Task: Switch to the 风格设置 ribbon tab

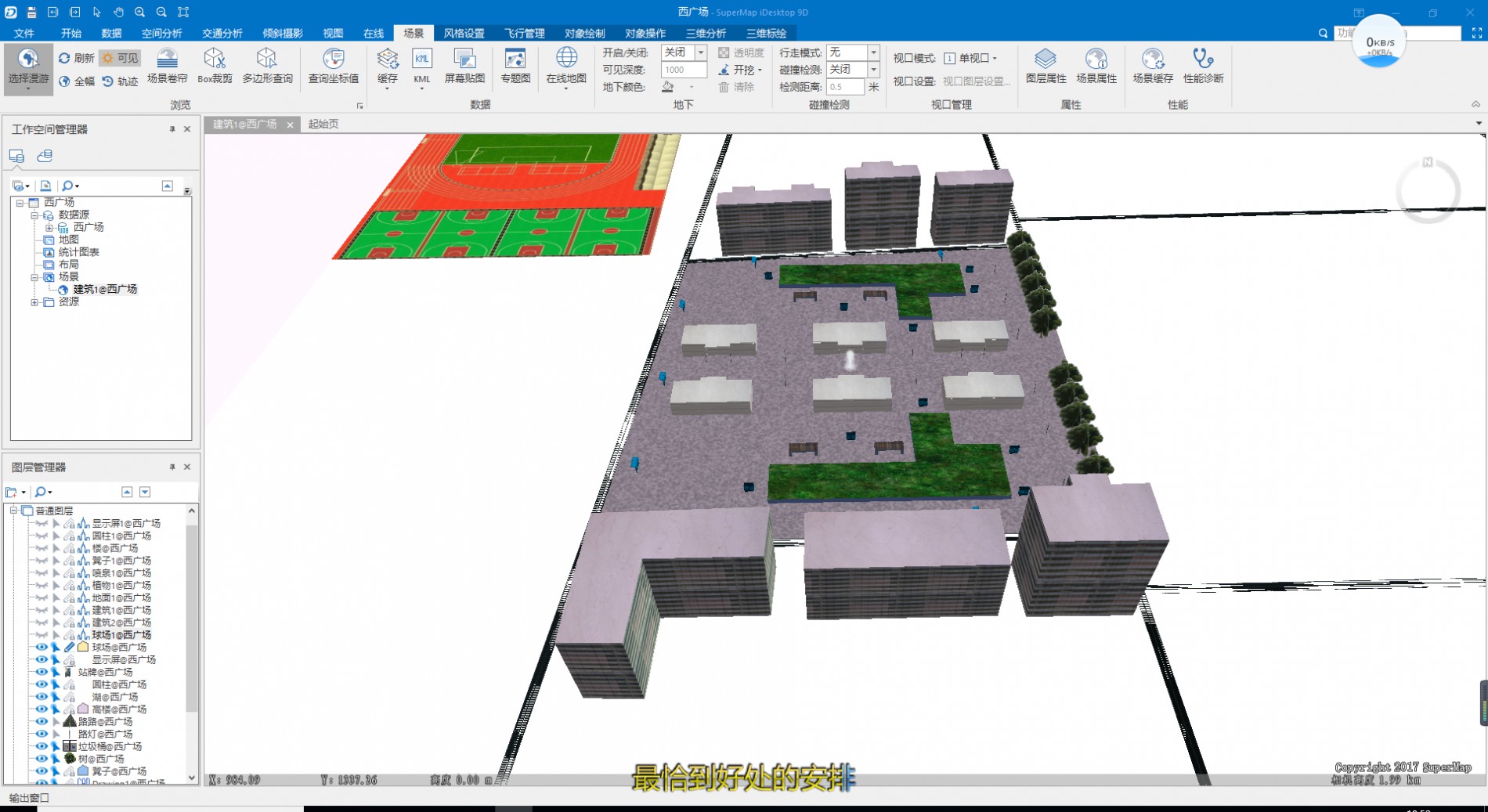Action: coord(464,33)
